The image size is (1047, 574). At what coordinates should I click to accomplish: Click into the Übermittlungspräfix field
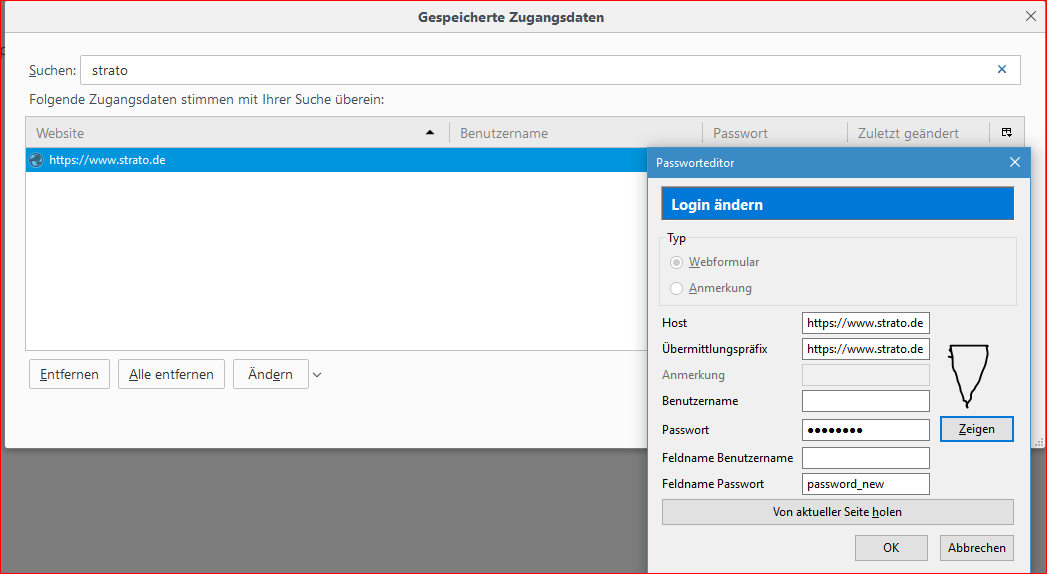tap(865, 349)
